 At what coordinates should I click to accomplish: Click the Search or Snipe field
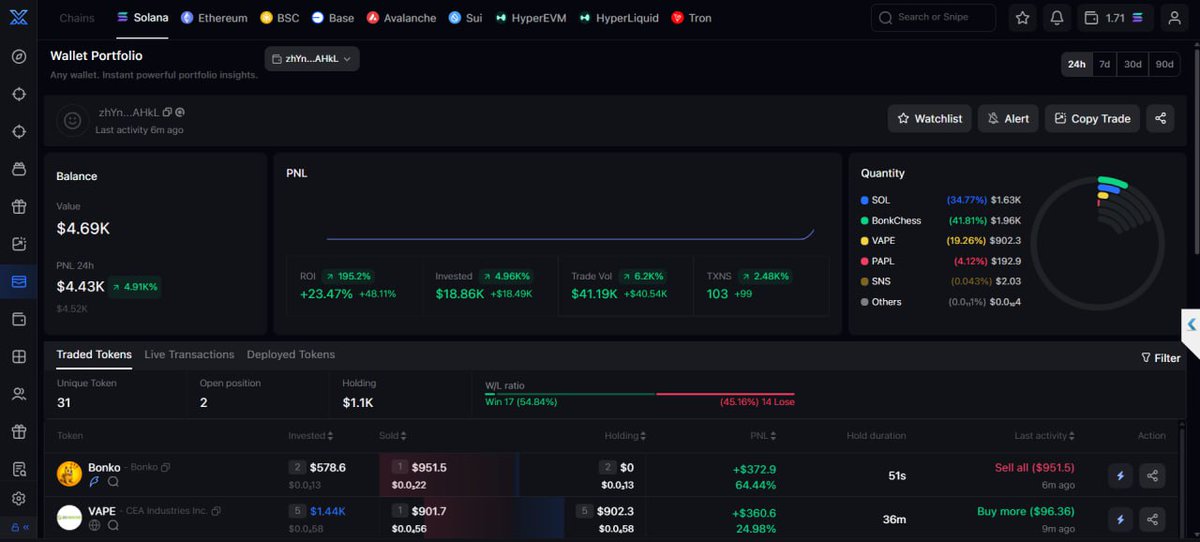(933, 18)
